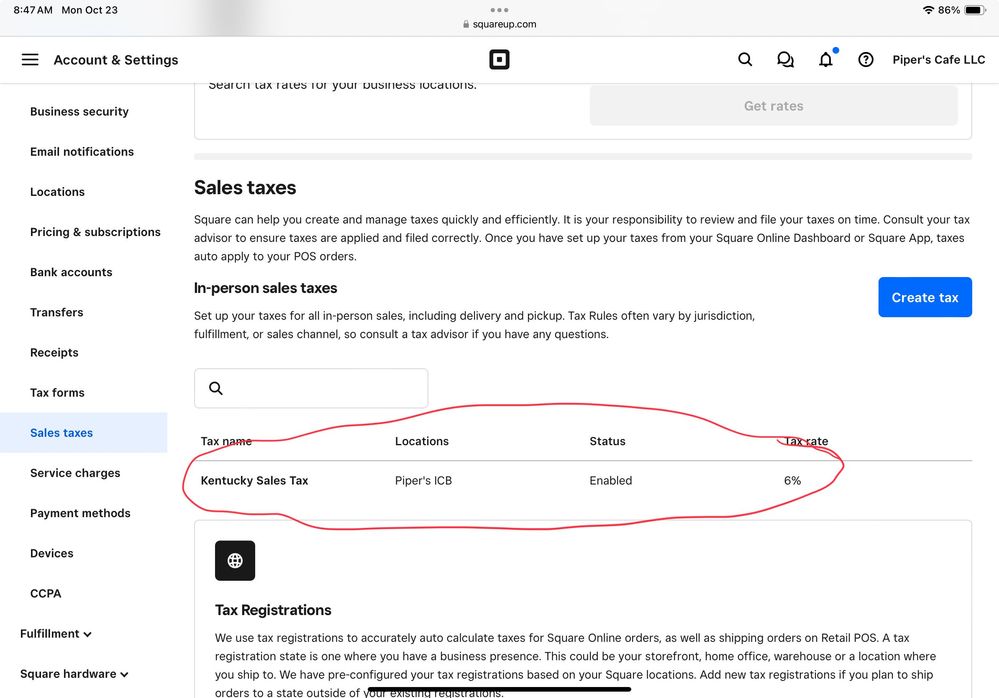This screenshot has width=999, height=698.
Task: Click the Create tax button
Action: [x=924, y=297]
